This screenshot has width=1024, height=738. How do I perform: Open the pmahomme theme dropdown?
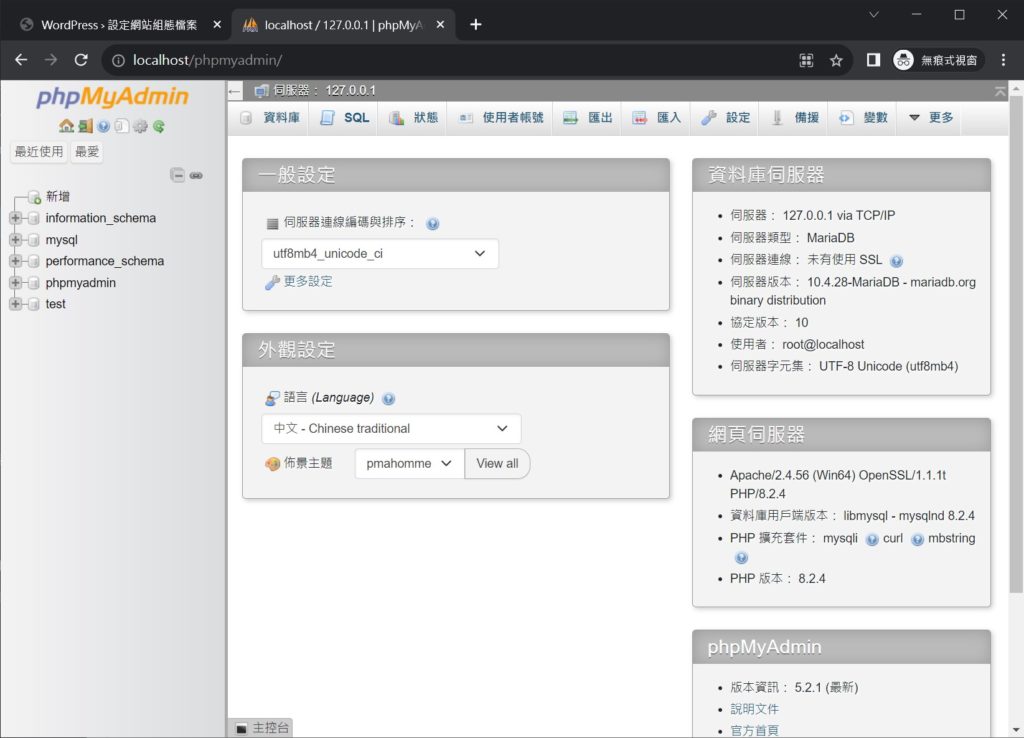tap(409, 464)
